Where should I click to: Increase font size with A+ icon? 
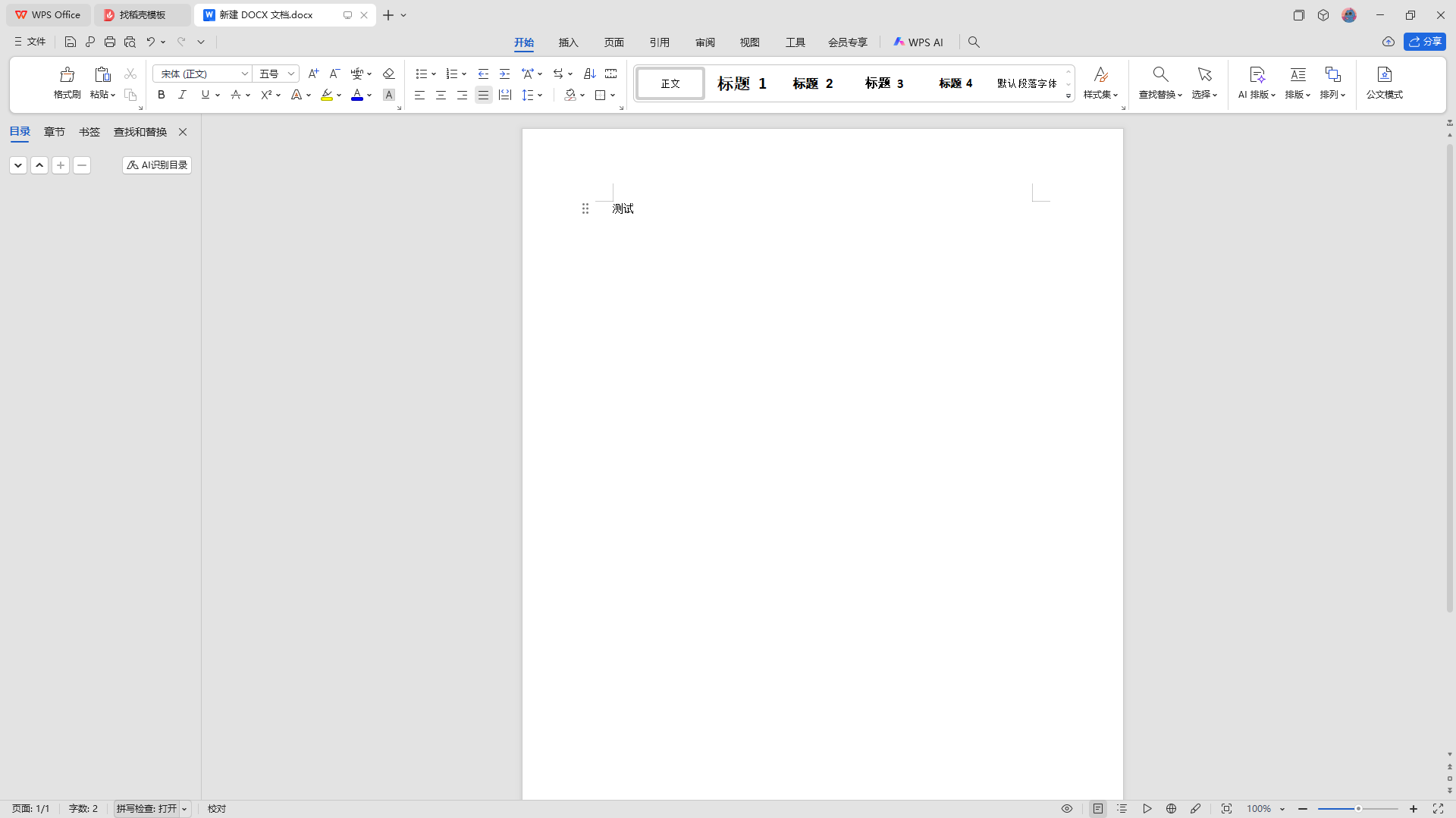click(x=313, y=74)
